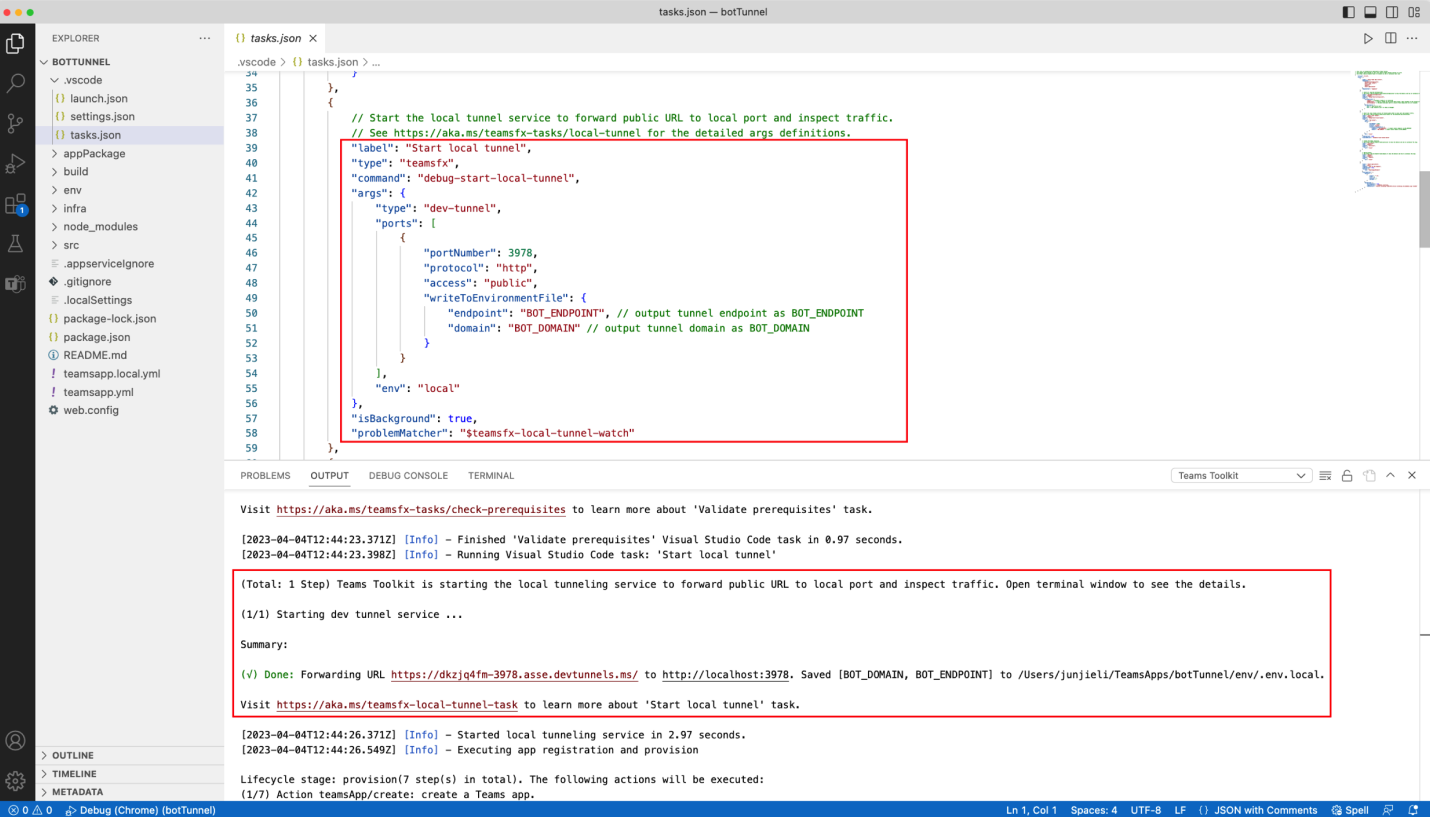Screen dimensions: 1430x817
Task: Expand the OUTLINE section
Action: [130, 755]
